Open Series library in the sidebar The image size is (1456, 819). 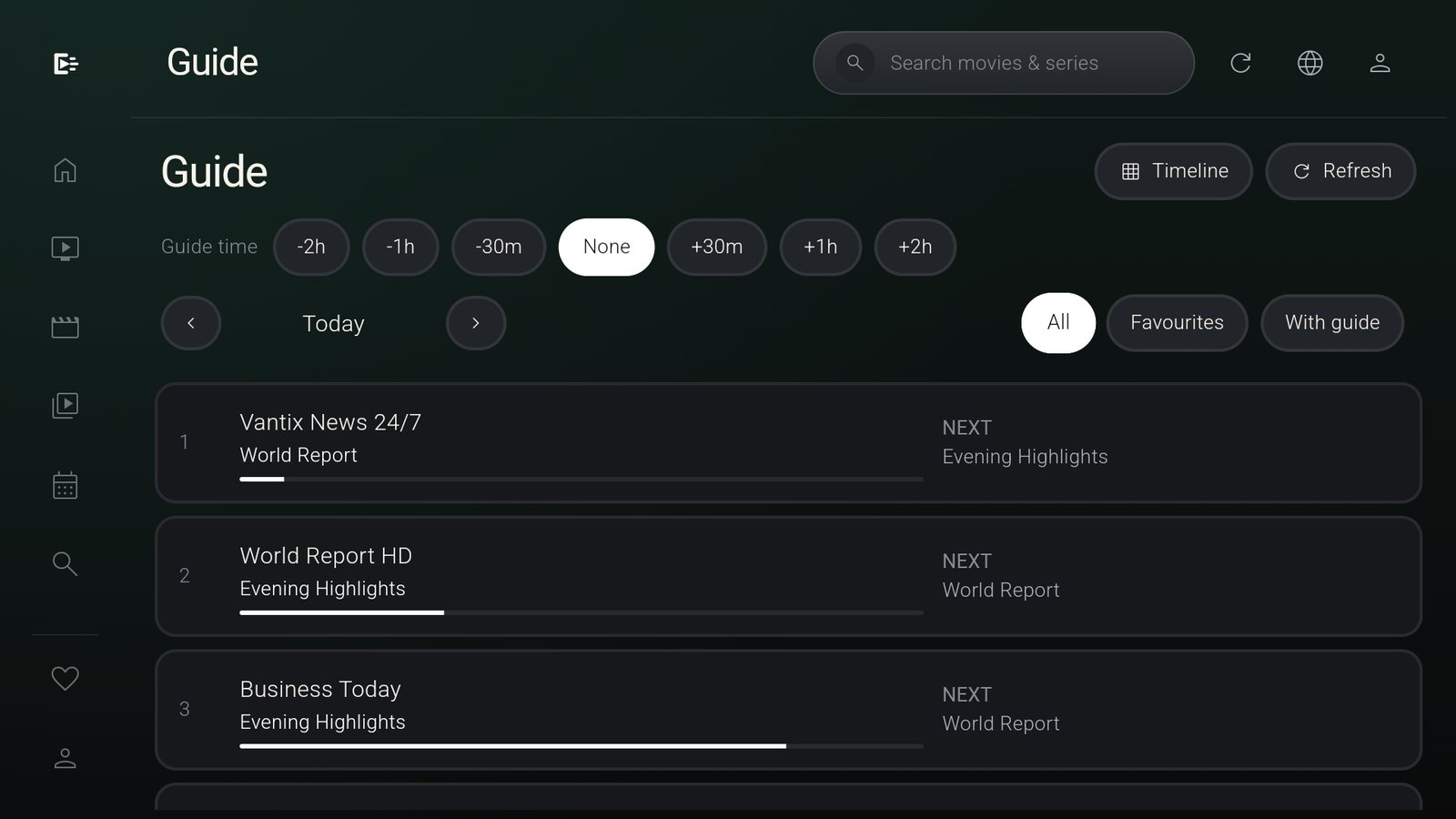coord(65,405)
